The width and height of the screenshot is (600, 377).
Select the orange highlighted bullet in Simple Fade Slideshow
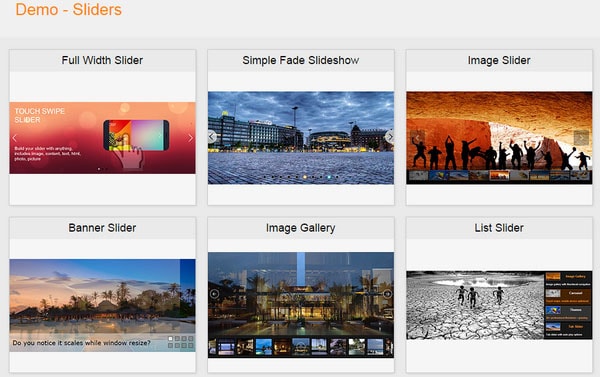coord(305,177)
